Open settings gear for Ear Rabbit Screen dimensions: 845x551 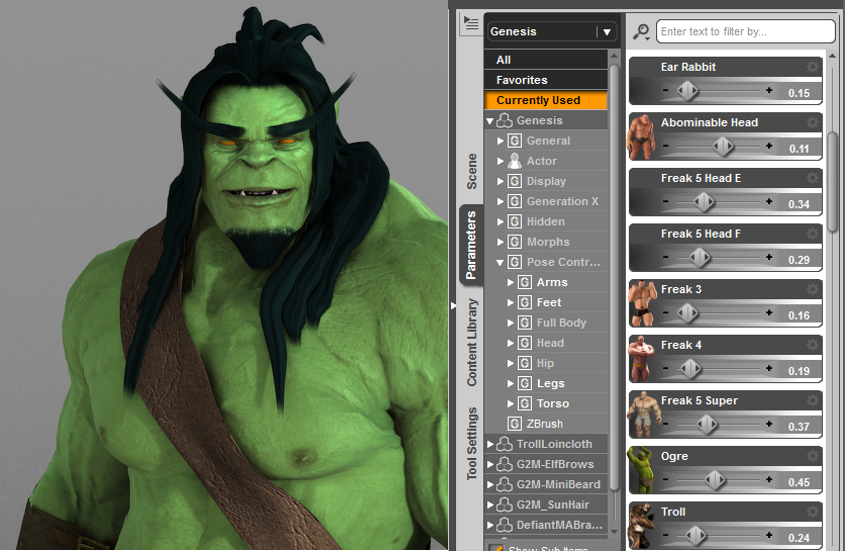(x=812, y=67)
